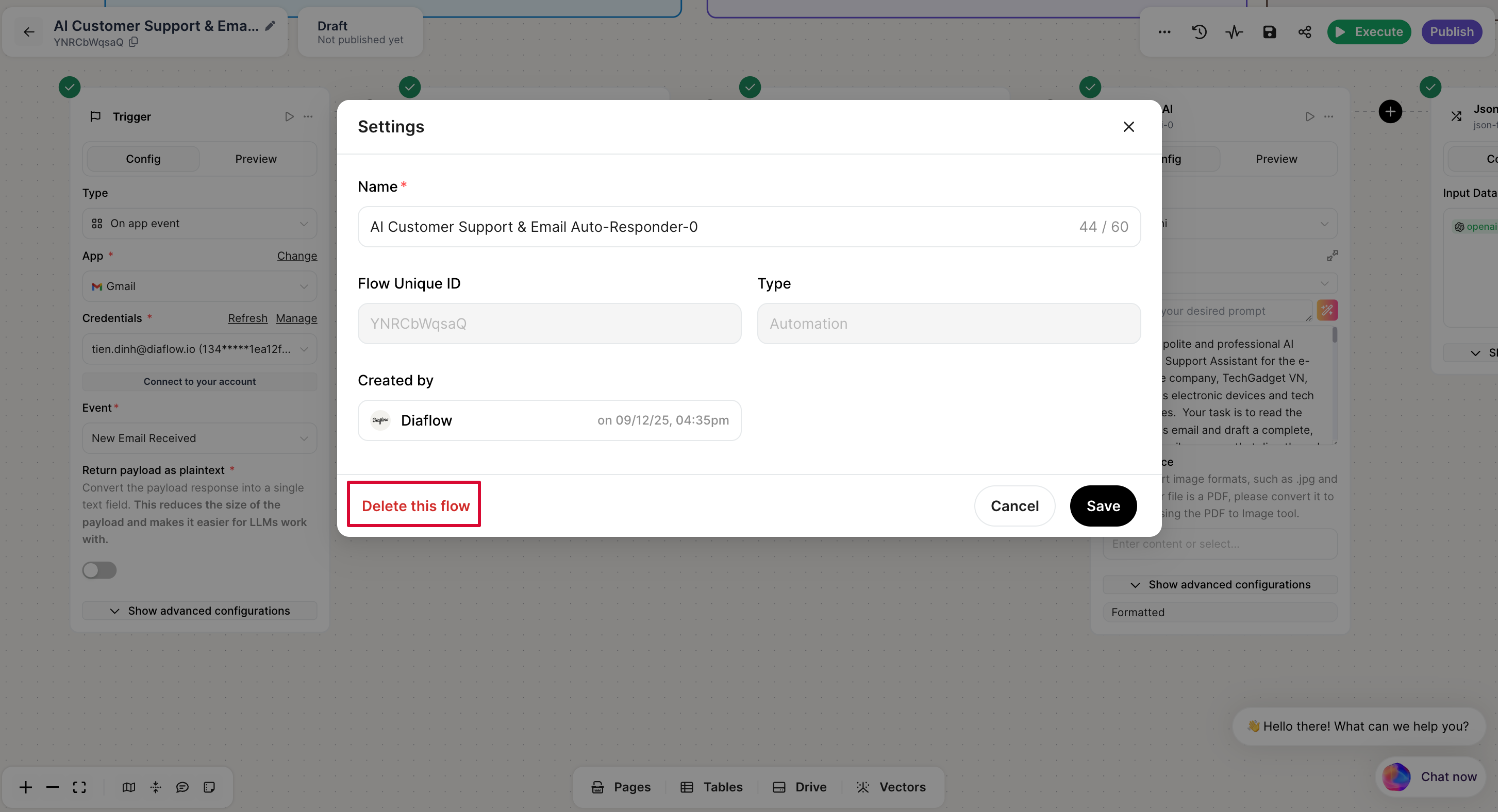Image resolution: width=1498 pixels, height=812 pixels.
Task: Close the Settings dialog with X
Action: click(1128, 127)
